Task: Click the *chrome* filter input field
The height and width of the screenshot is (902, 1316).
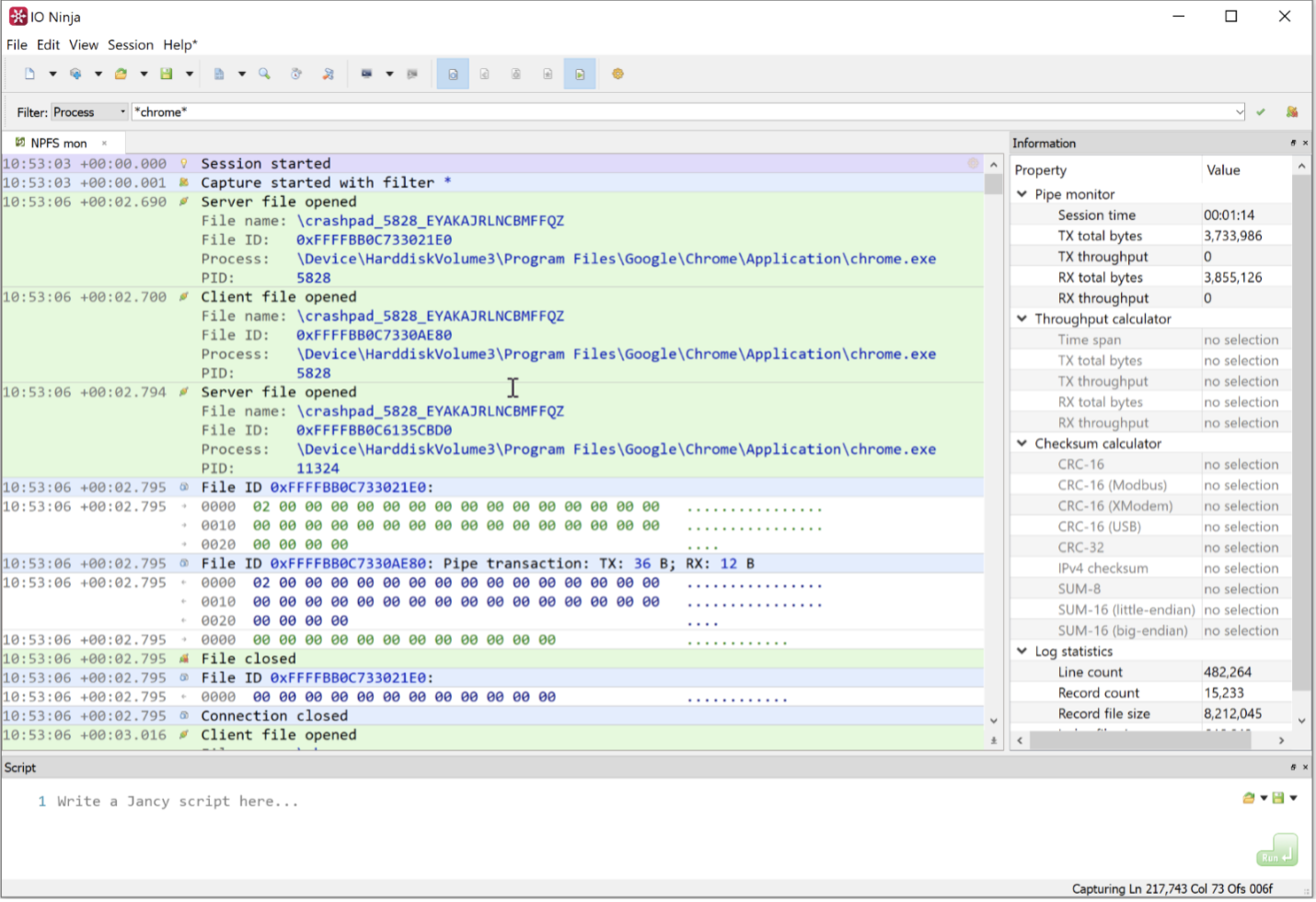Action: pyautogui.click(x=688, y=112)
